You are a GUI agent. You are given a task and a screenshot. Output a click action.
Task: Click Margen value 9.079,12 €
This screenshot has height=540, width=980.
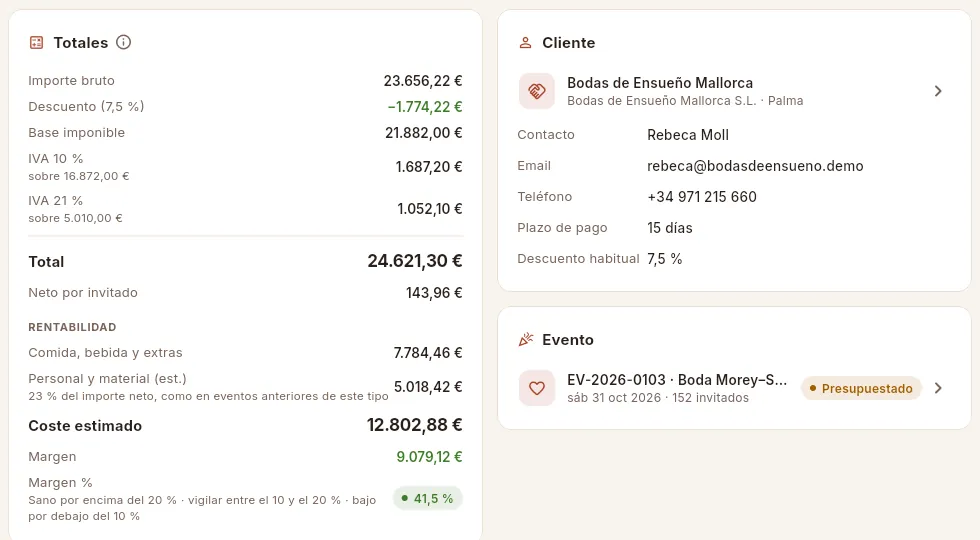click(x=429, y=457)
